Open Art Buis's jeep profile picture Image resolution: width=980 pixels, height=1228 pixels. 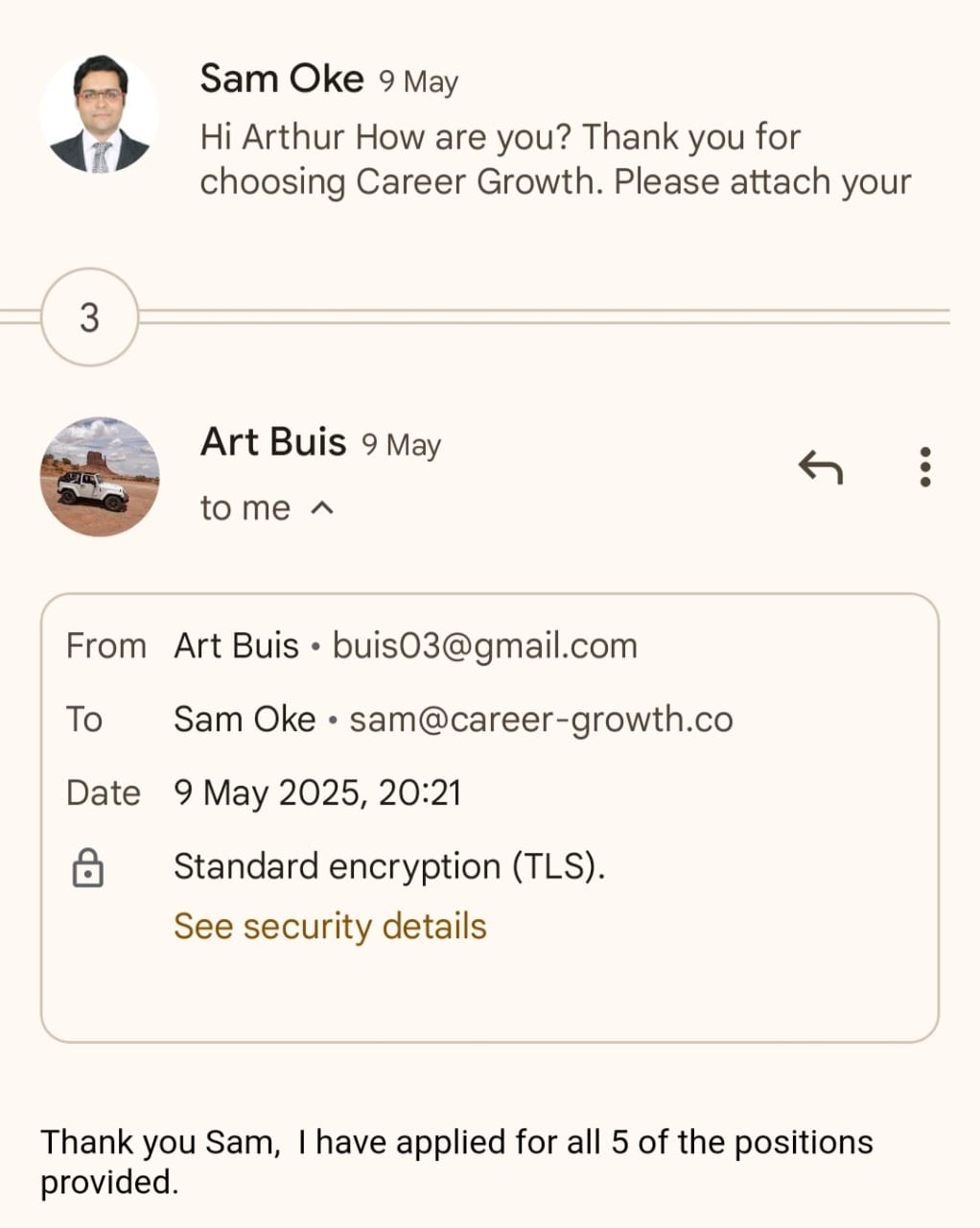pyautogui.click(x=100, y=477)
